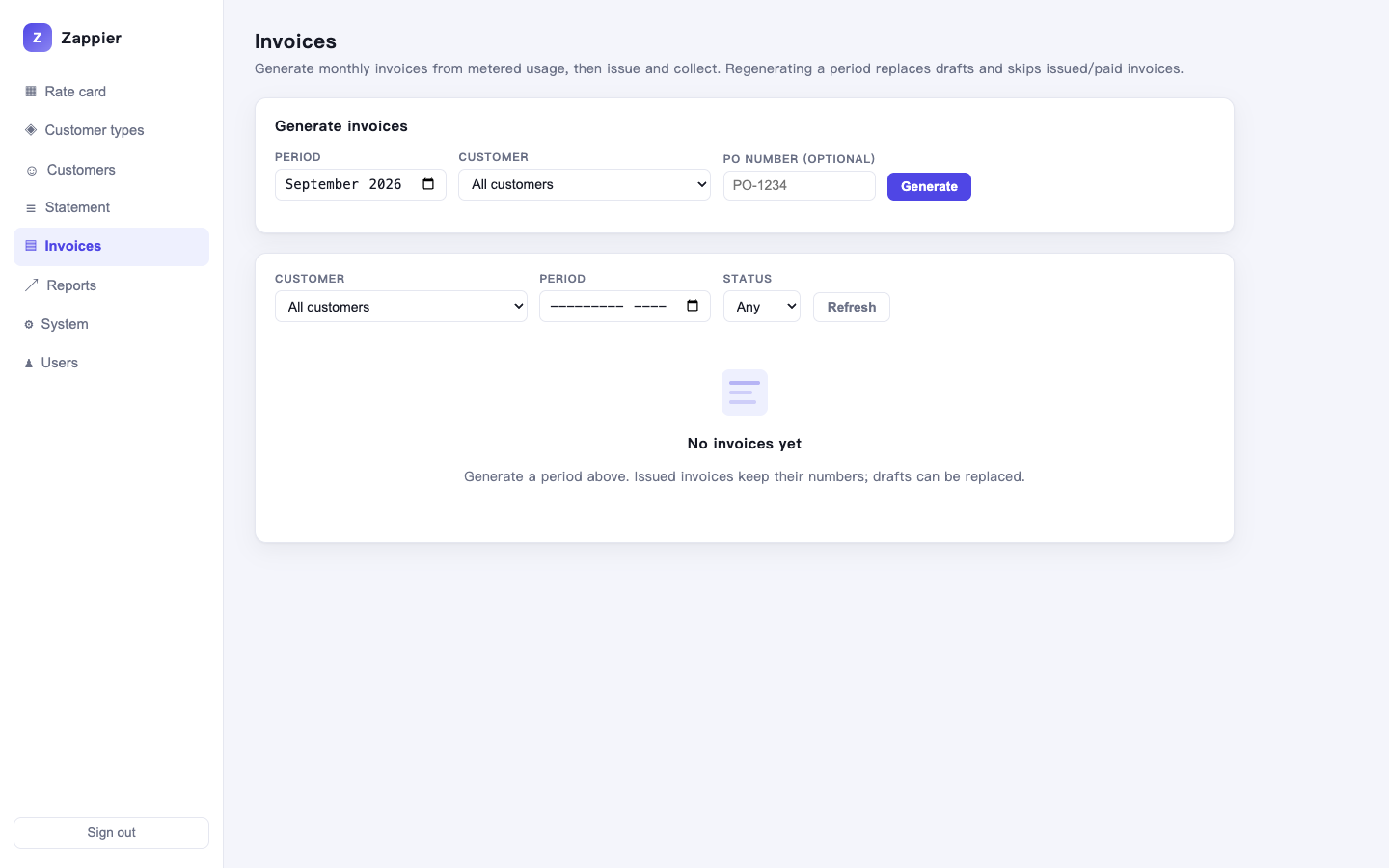Click the Statement lines icon
Image resolution: width=1389 pixels, height=868 pixels.
(31, 207)
